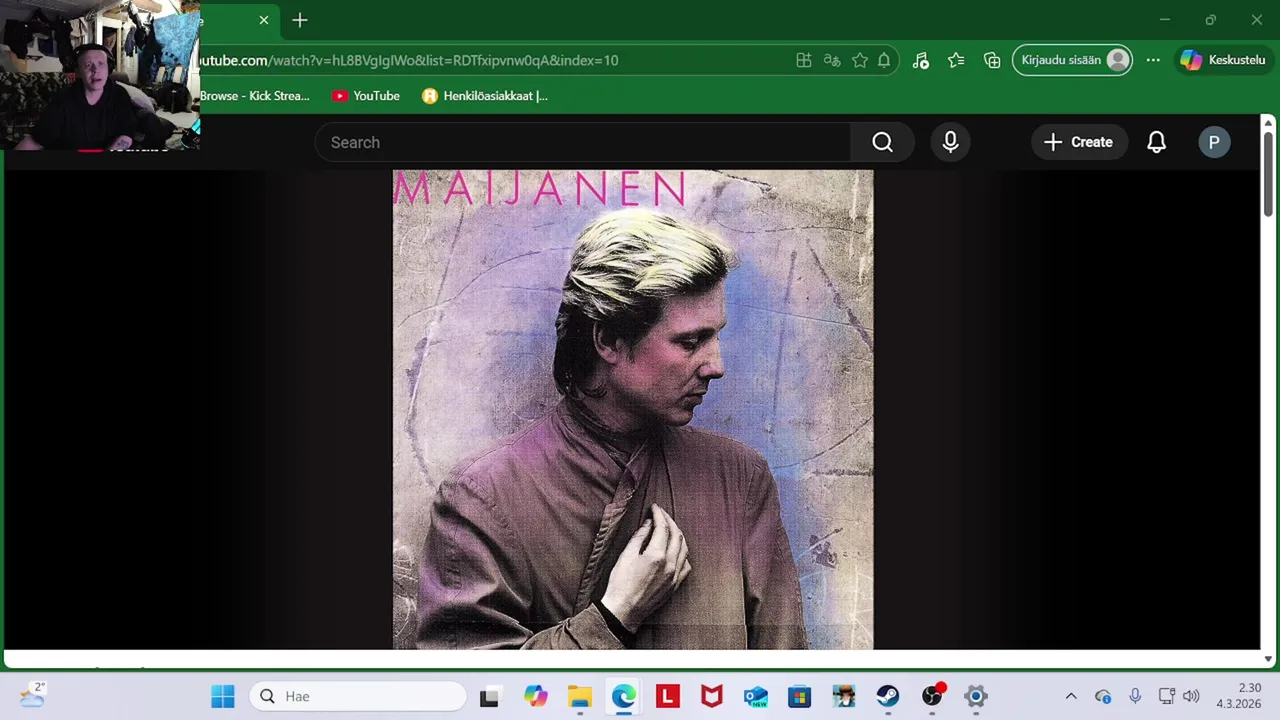Image resolution: width=1280 pixels, height=720 pixels.
Task: Click the YouTube search magnifier button
Action: [x=882, y=142]
